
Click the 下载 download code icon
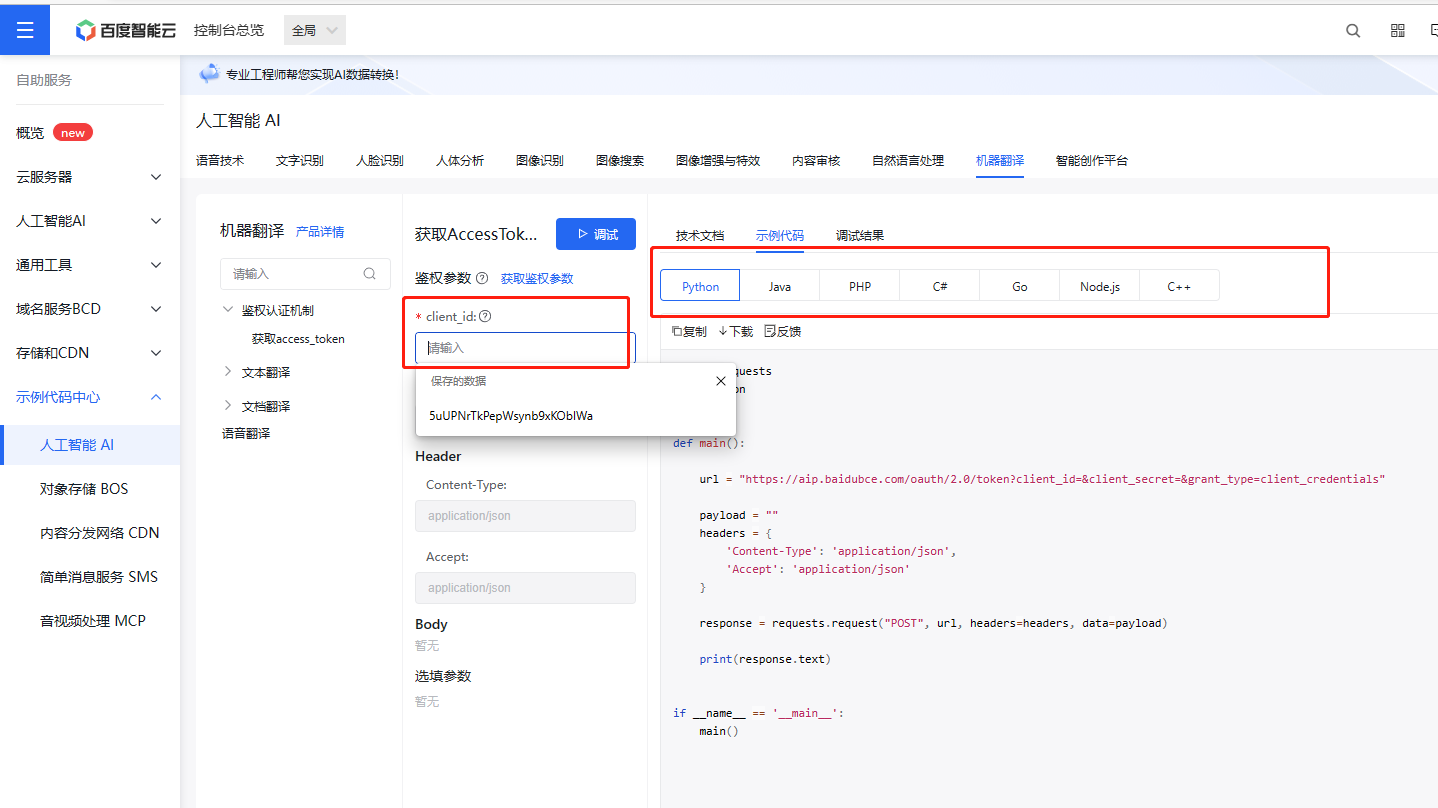pos(723,331)
